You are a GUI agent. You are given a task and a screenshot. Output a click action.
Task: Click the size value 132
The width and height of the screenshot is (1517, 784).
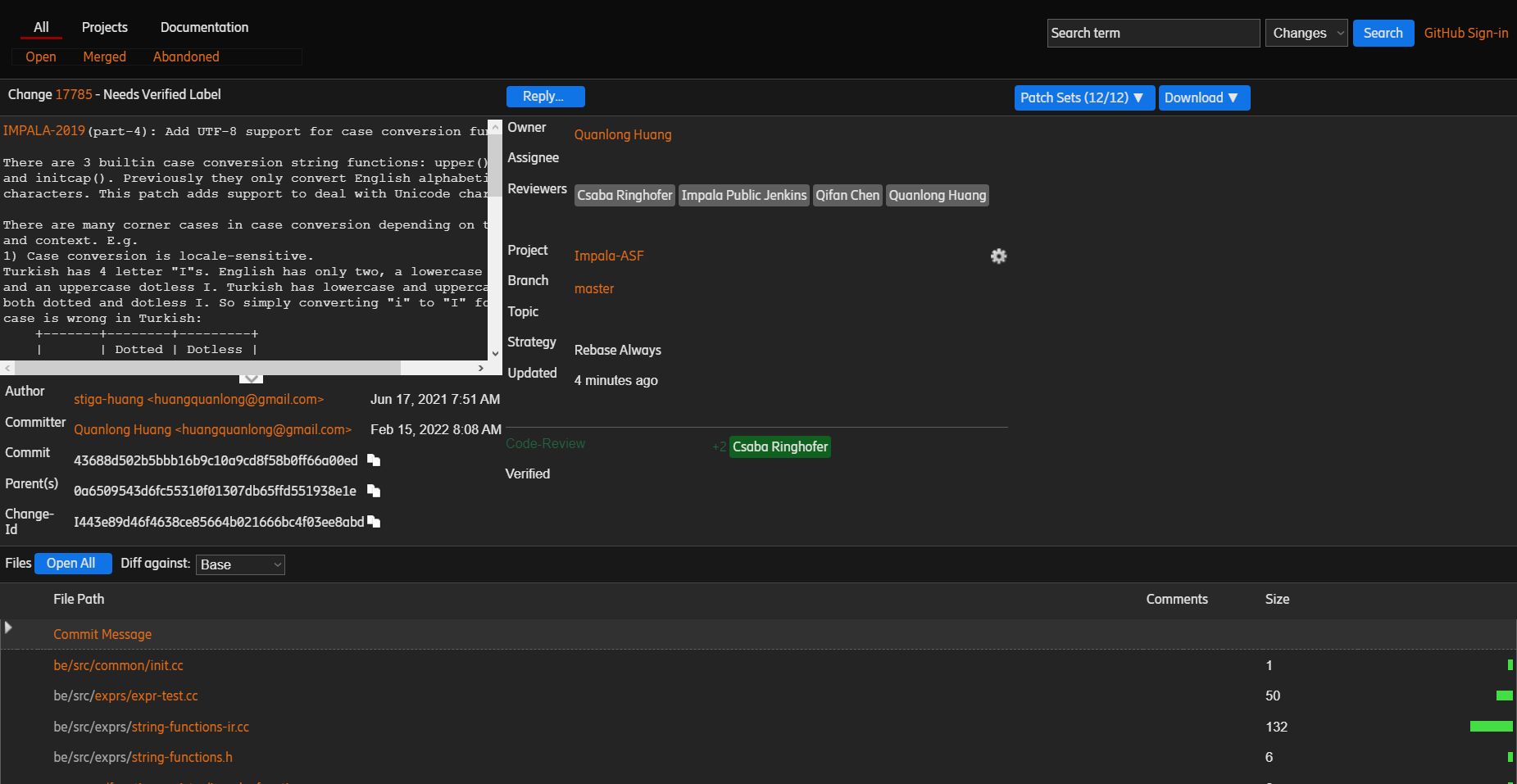pyautogui.click(x=1276, y=727)
